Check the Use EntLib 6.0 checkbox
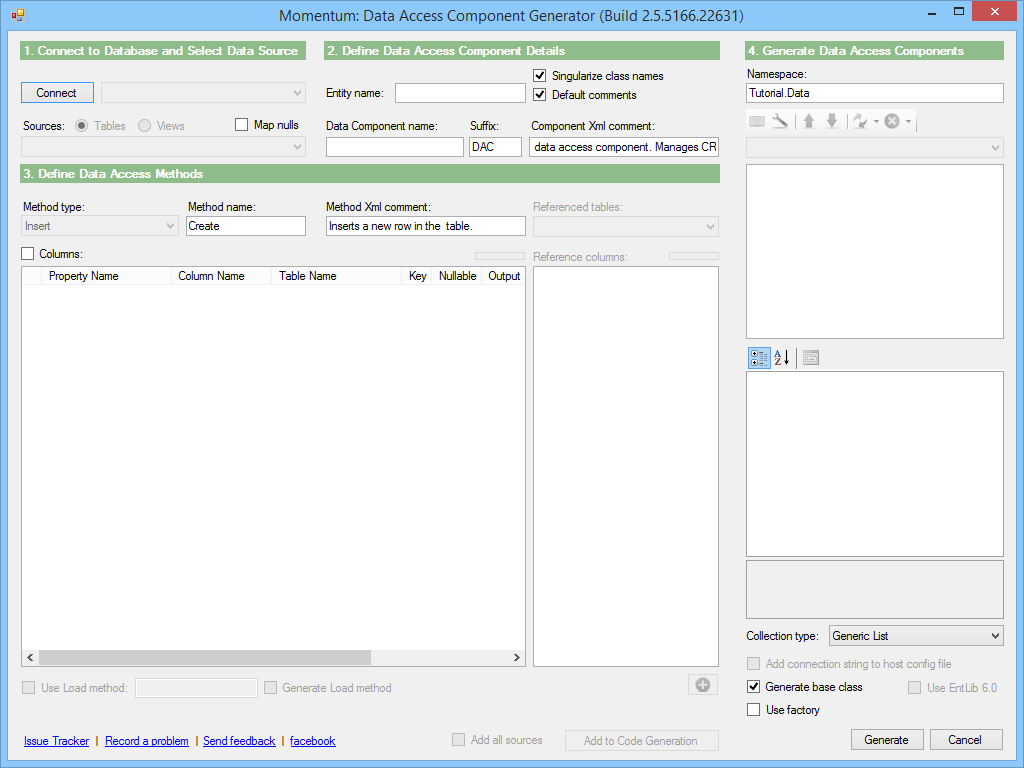This screenshot has height=768, width=1024. pyautogui.click(x=914, y=687)
